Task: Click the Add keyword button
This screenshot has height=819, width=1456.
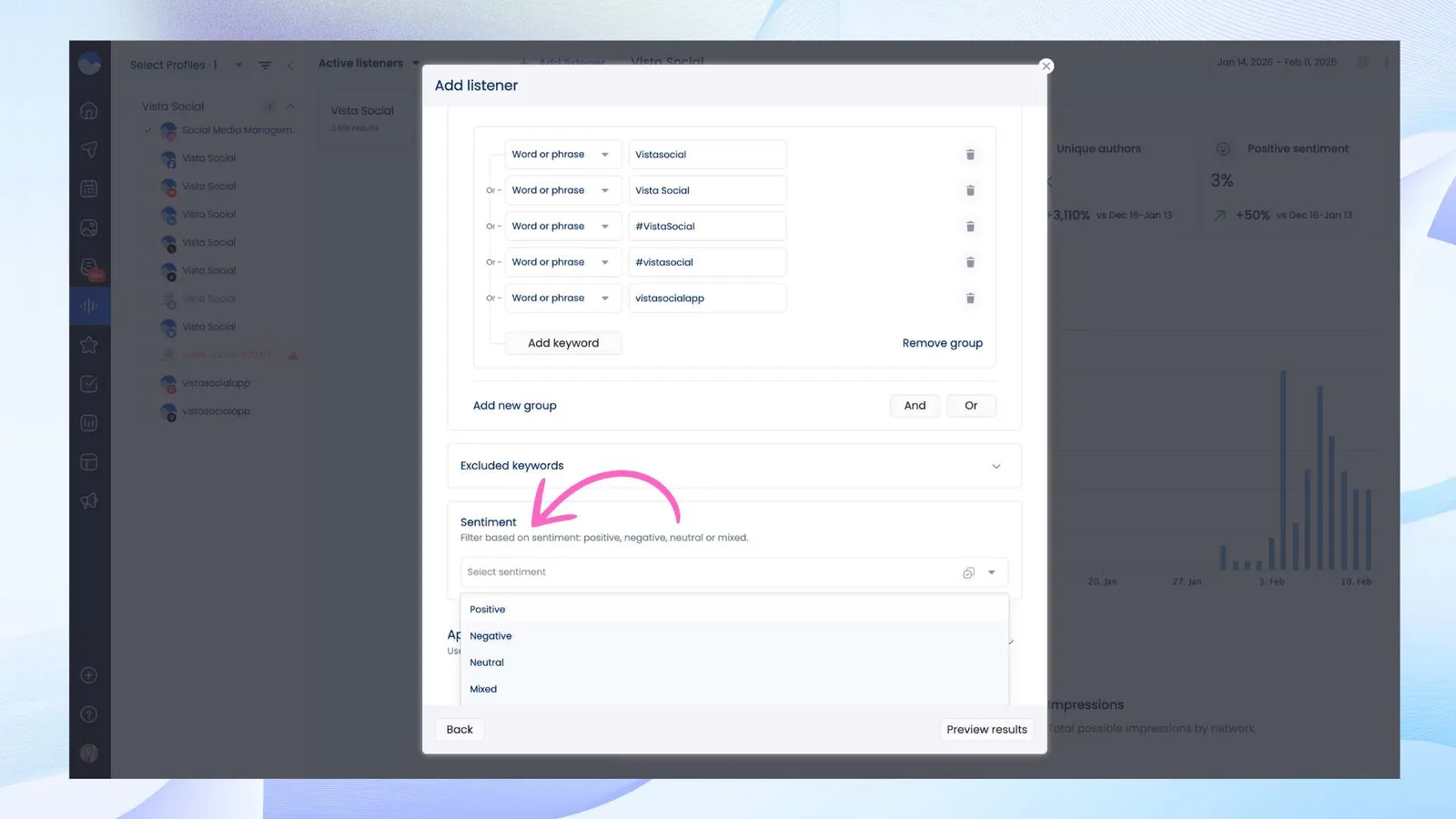Action: 563,343
